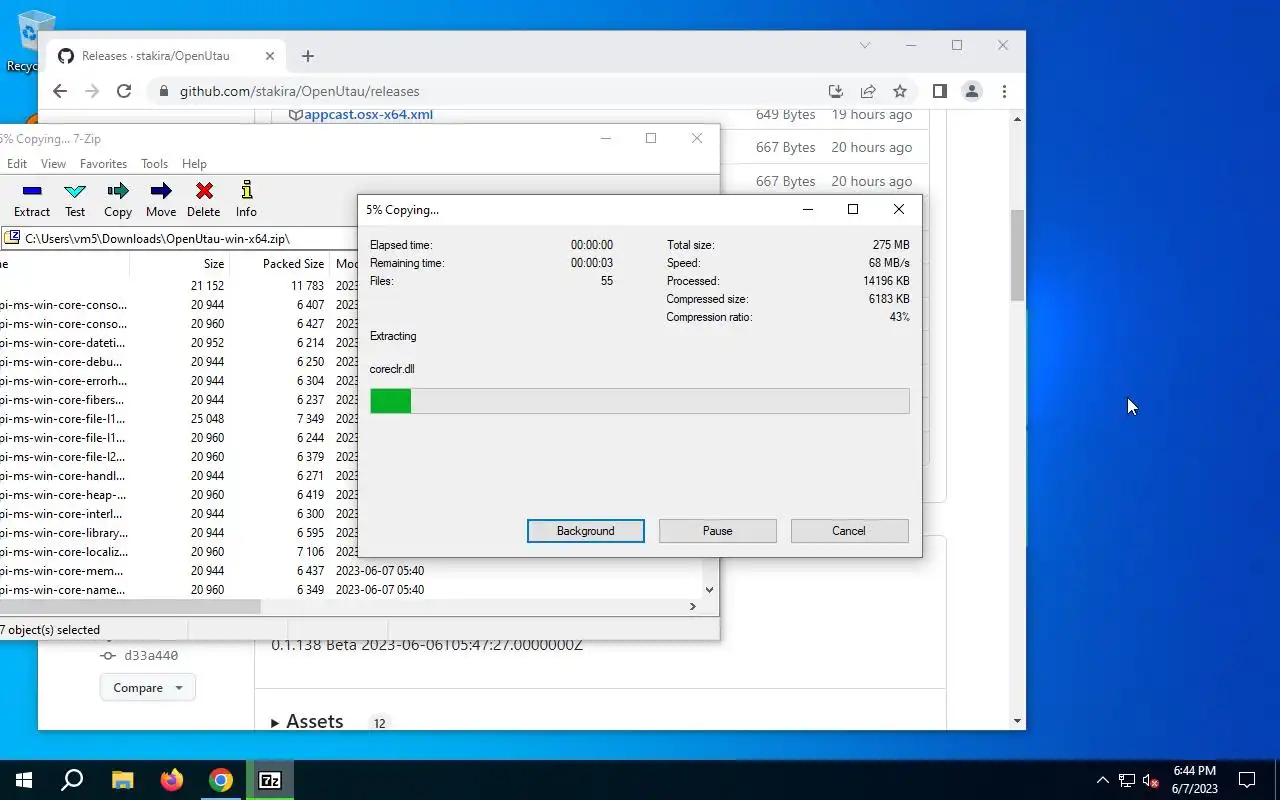Expand the Assets disclosure triangle
This screenshot has width=1280, height=800.
(275, 722)
